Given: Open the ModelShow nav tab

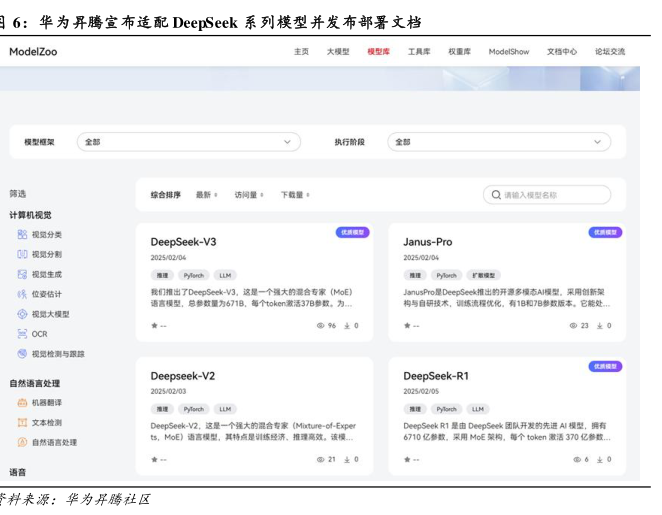Looking at the screenshot, I should 509,52.
